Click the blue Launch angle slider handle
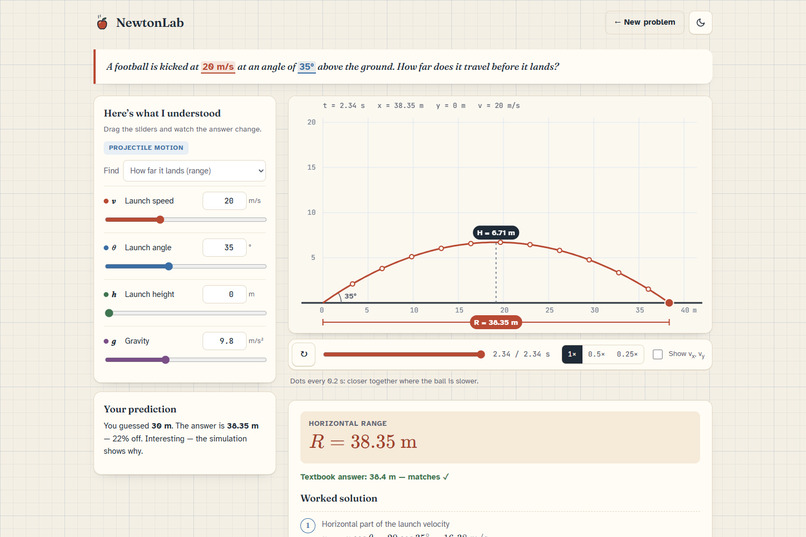The width and height of the screenshot is (806, 537). coord(169,266)
